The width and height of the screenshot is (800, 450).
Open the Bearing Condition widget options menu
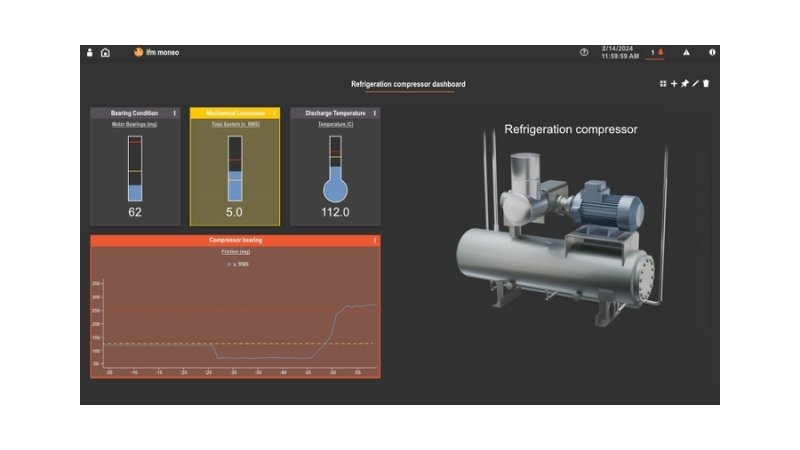tap(174, 113)
